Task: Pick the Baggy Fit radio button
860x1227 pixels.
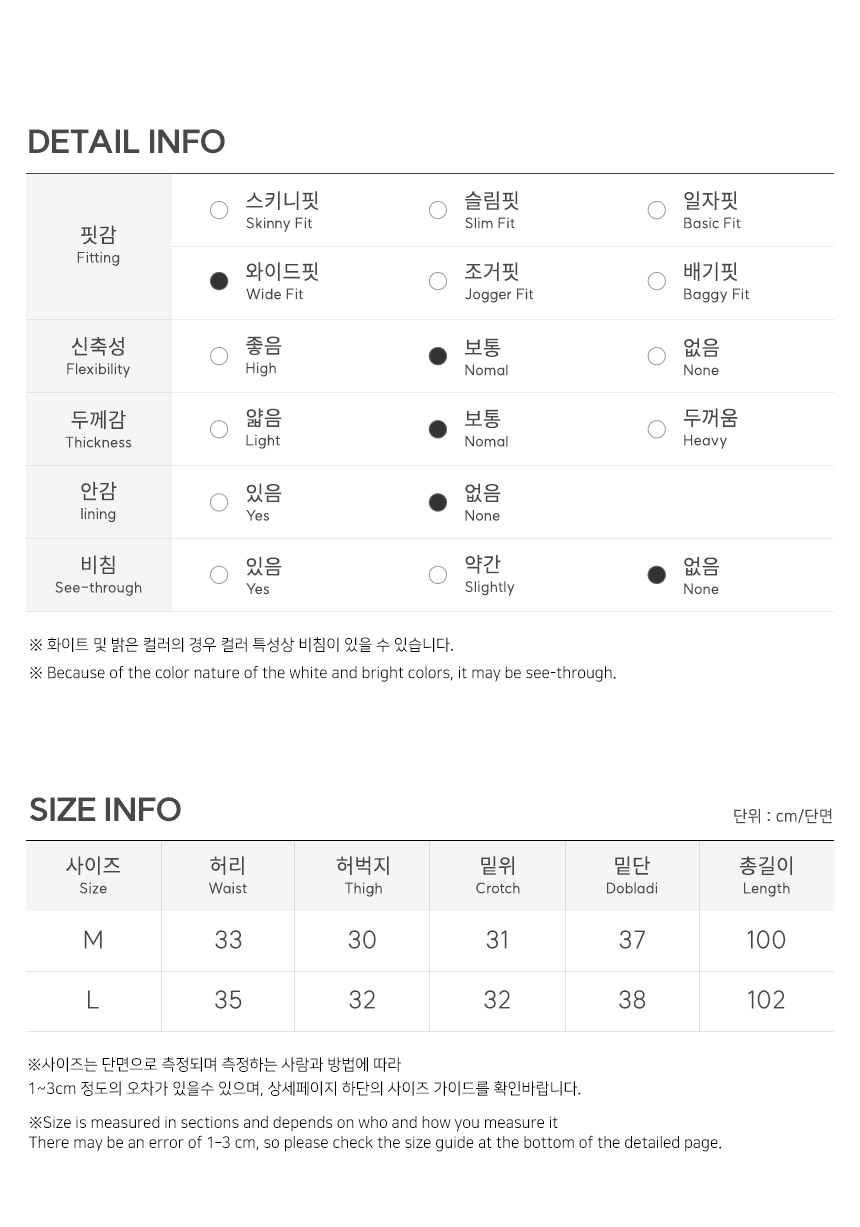Action: pyautogui.click(x=657, y=281)
